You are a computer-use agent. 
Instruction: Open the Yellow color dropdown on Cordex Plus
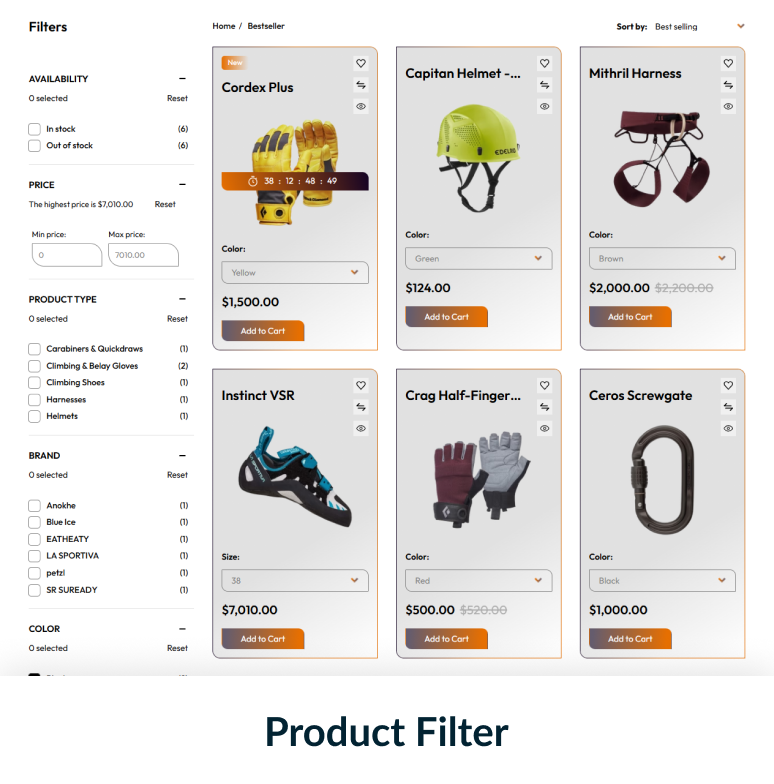(x=295, y=272)
